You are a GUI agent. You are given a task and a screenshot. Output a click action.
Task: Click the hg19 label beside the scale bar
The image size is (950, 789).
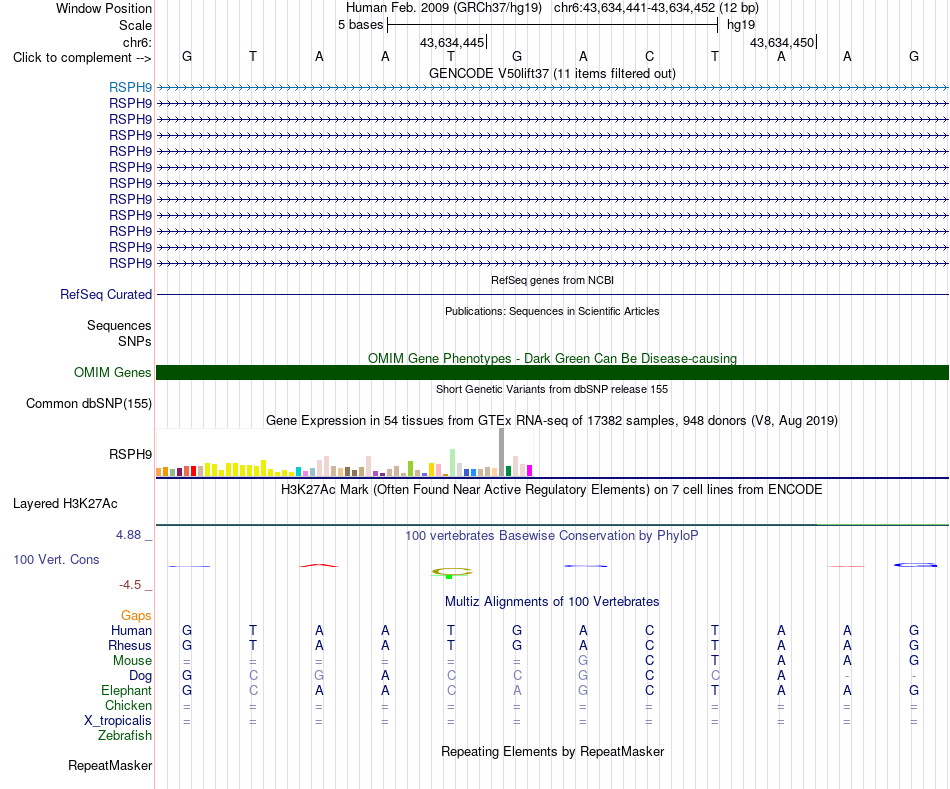[x=741, y=25]
